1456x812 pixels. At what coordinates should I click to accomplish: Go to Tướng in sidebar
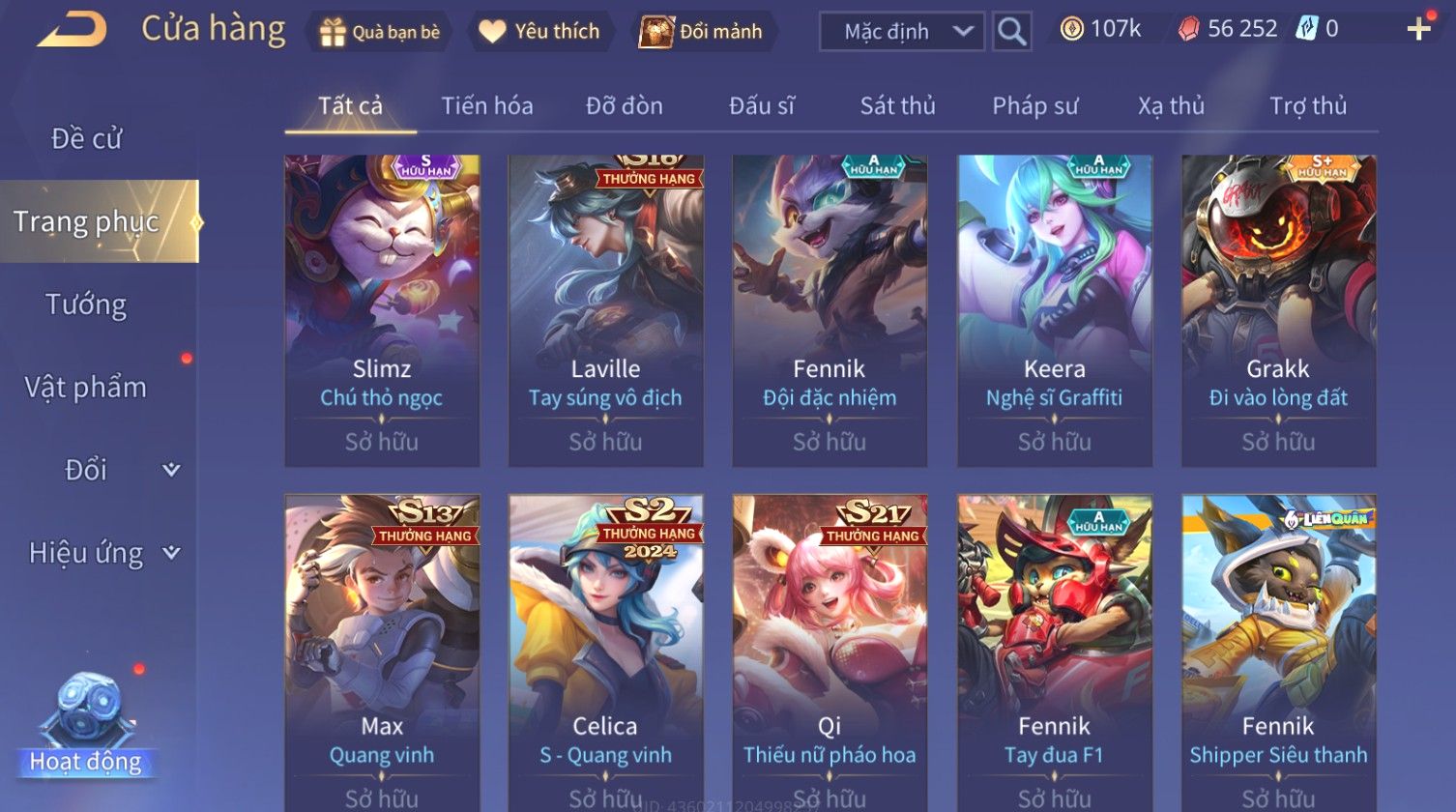(86, 304)
